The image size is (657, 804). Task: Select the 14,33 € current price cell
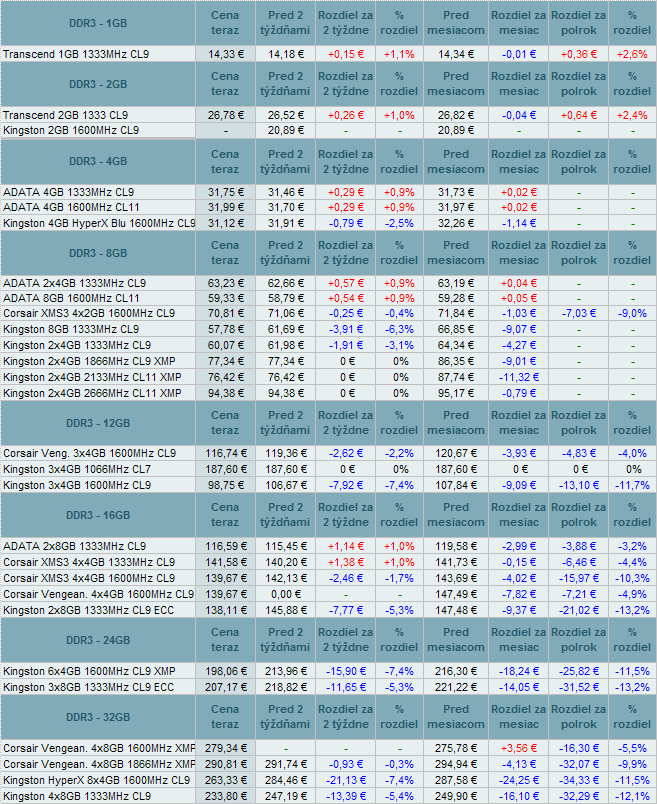tap(226, 54)
